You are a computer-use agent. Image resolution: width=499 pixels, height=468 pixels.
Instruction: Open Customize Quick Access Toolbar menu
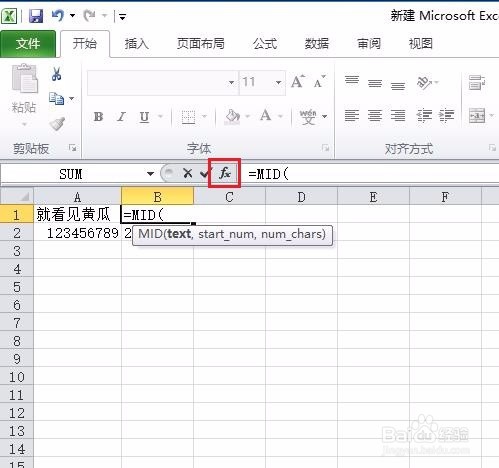pyautogui.click(x=122, y=16)
